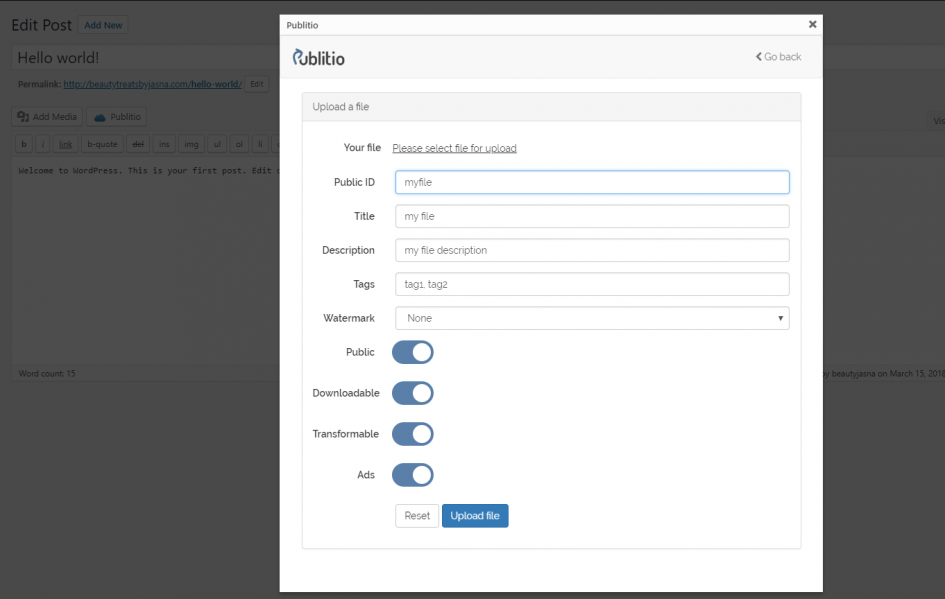945x599 pixels.
Task: Select the Description input box
Action: tap(592, 250)
